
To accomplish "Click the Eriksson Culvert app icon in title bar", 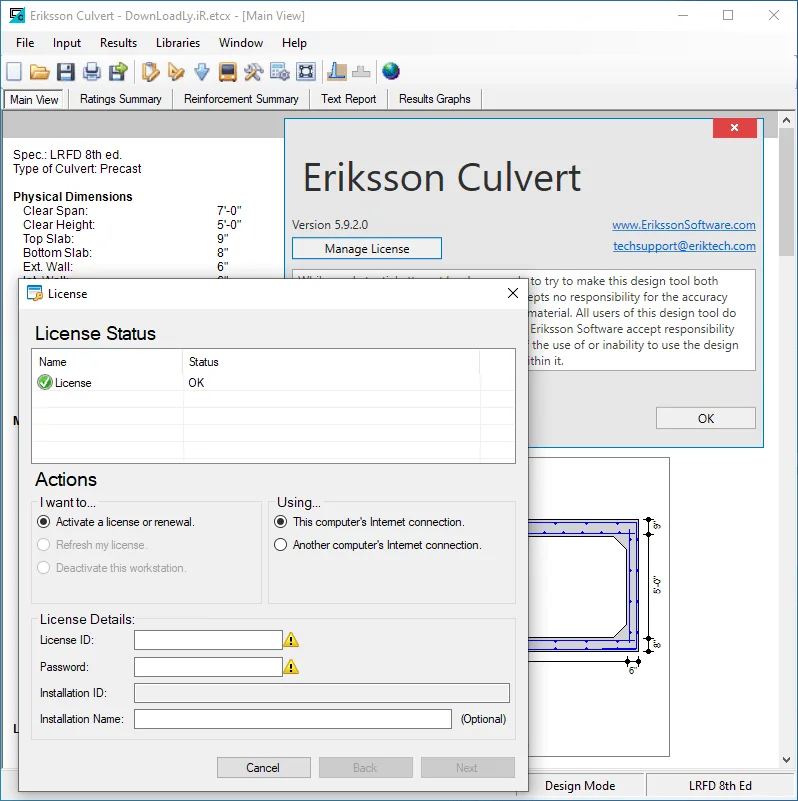I will pyautogui.click(x=17, y=15).
